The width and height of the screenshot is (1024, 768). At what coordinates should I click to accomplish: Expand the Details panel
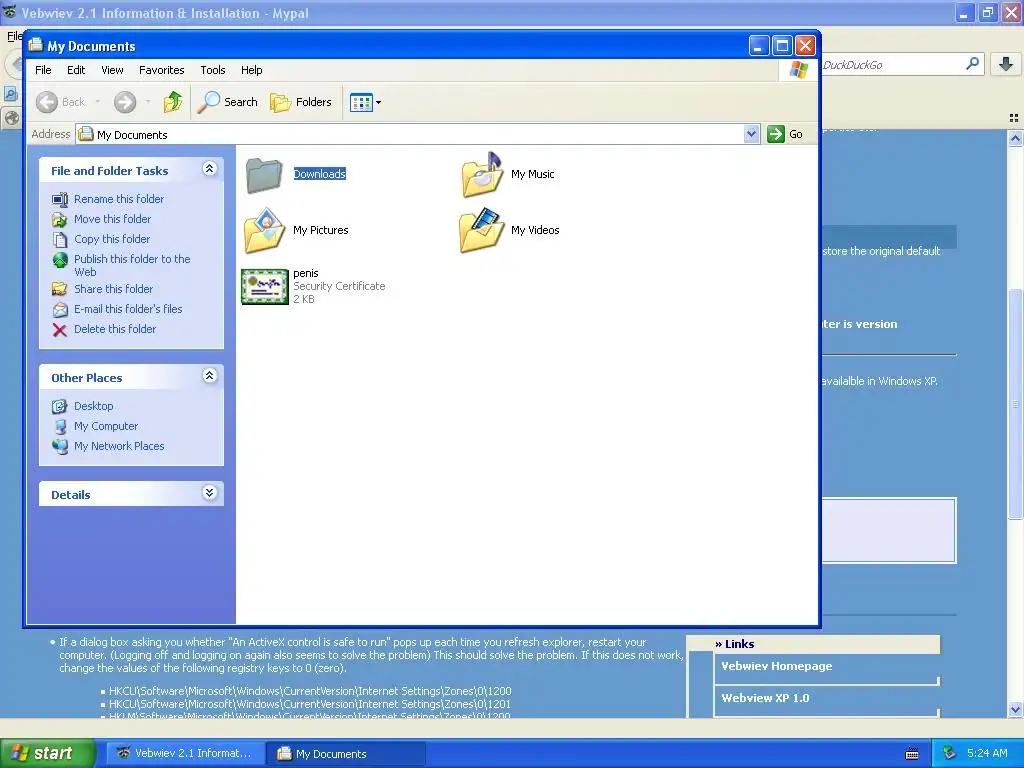(x=209, y=492)
